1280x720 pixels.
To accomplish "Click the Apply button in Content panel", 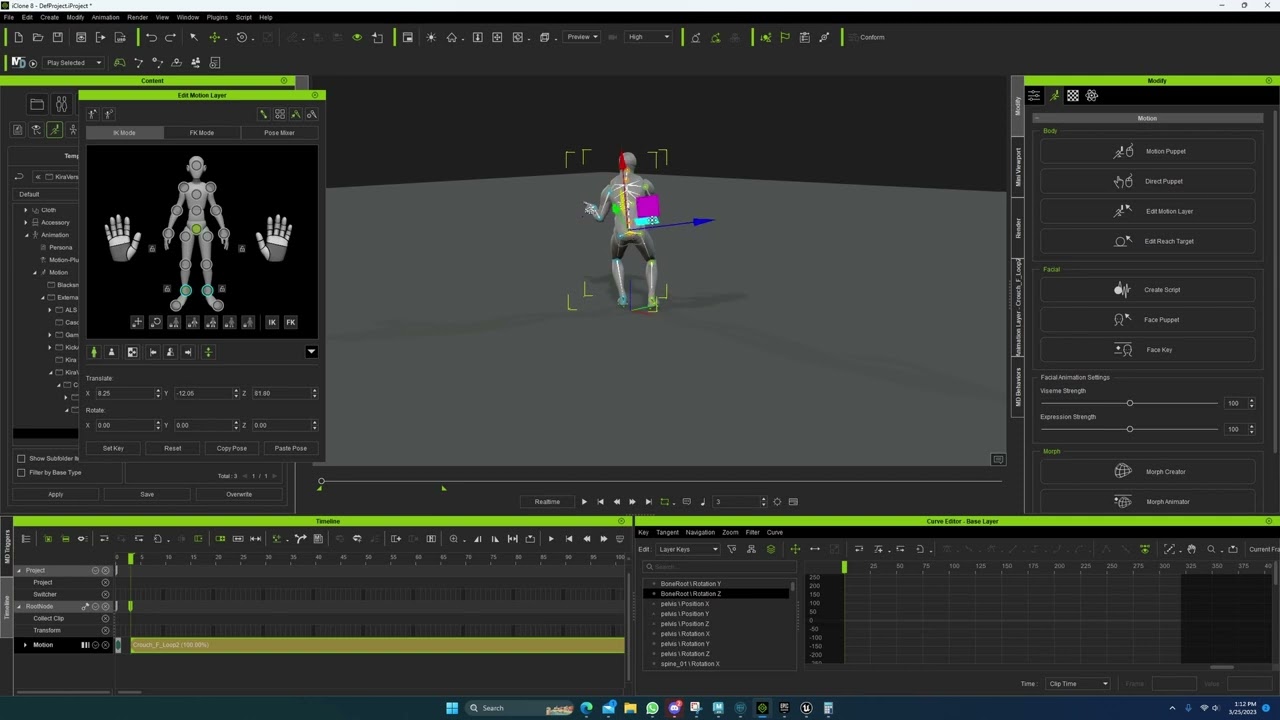I will pyautogui.click(x=56, y=494).
